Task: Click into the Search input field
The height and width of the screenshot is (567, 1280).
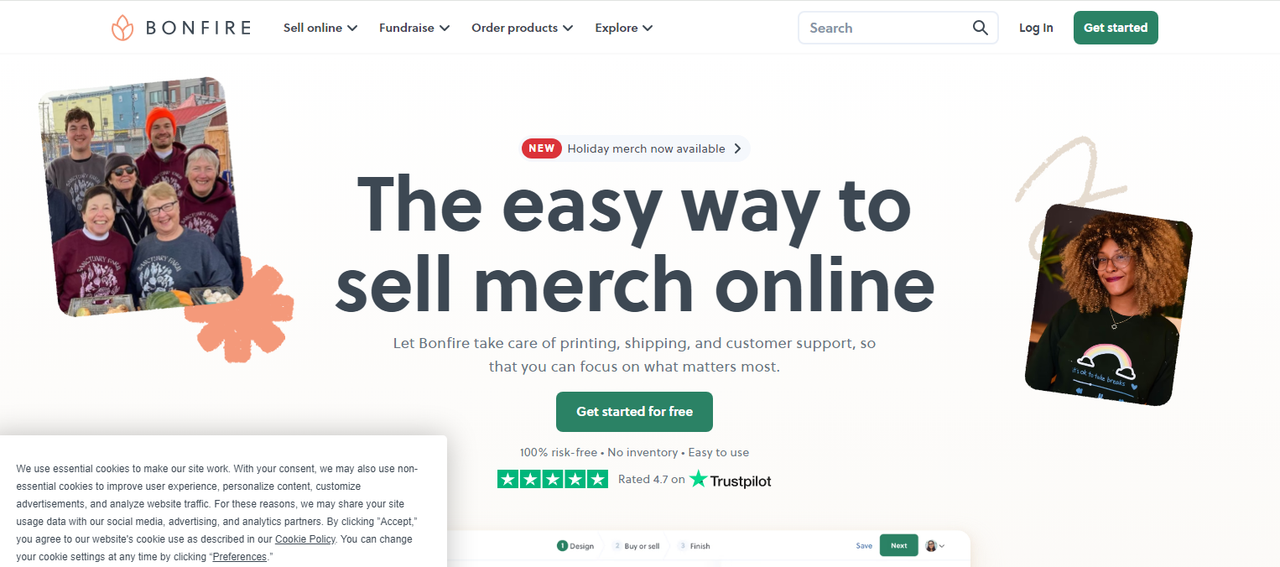Action: point(885,28)
